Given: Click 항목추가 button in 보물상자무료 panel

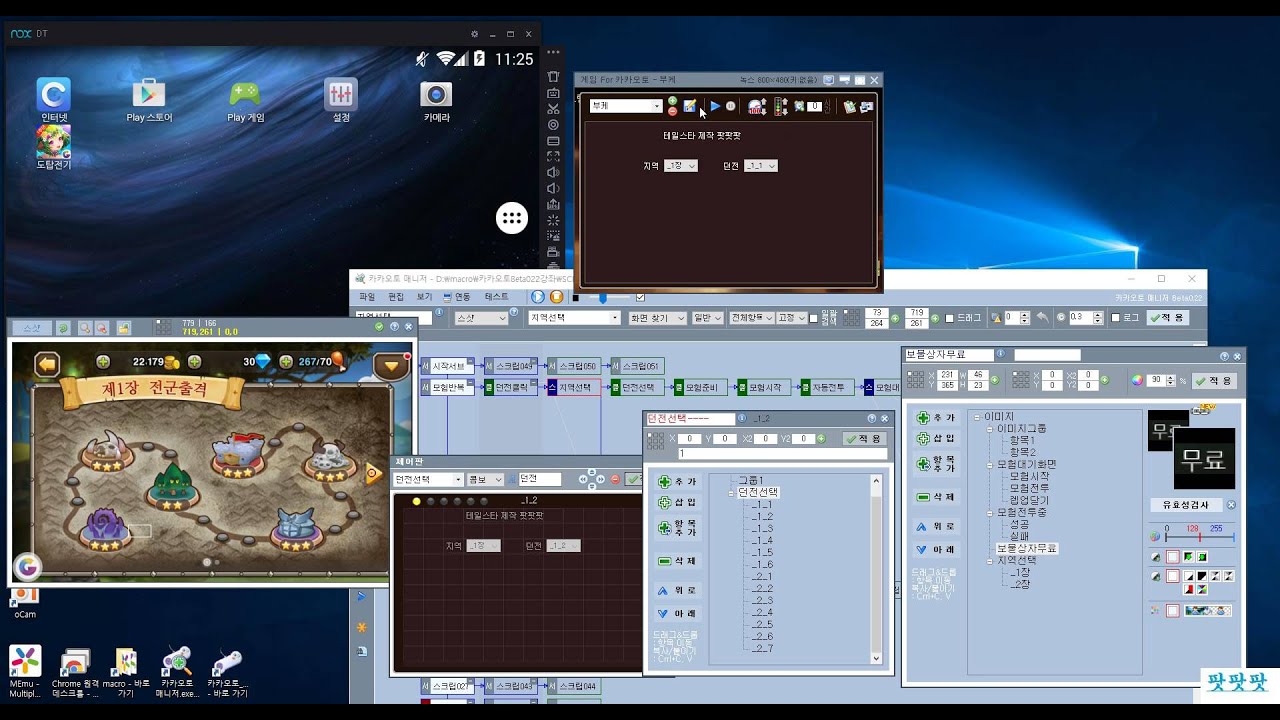Looking at the screenshot, I should (x=936, y=464).
